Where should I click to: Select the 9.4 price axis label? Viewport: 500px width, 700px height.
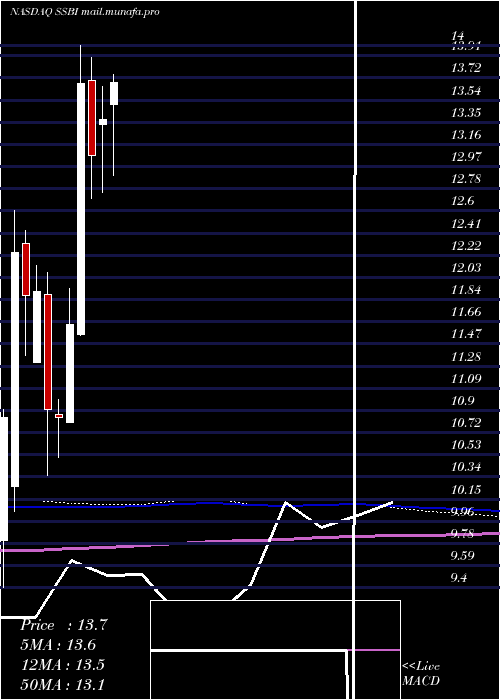[459, 578]
